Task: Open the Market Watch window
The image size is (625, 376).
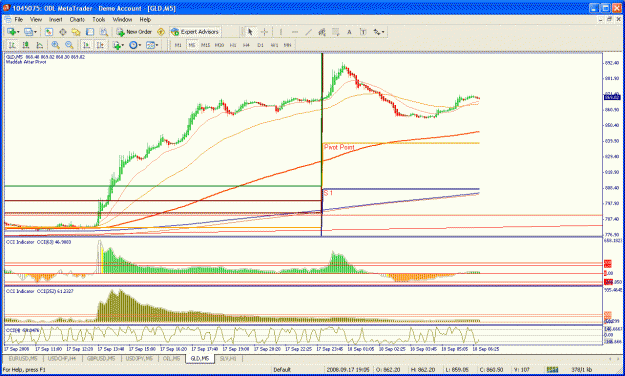Action: pyautogui.click(x=49, y=32)
